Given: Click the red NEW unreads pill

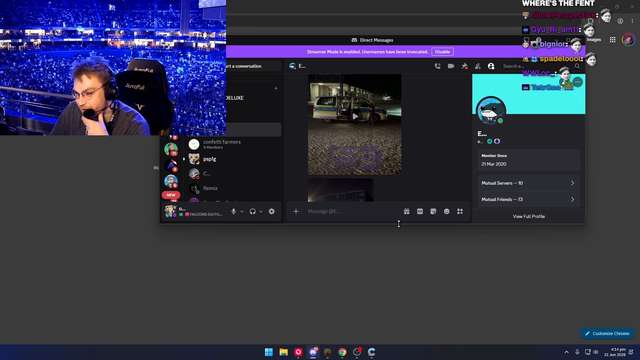Looking at the screenshot, I should pos(171,195).
